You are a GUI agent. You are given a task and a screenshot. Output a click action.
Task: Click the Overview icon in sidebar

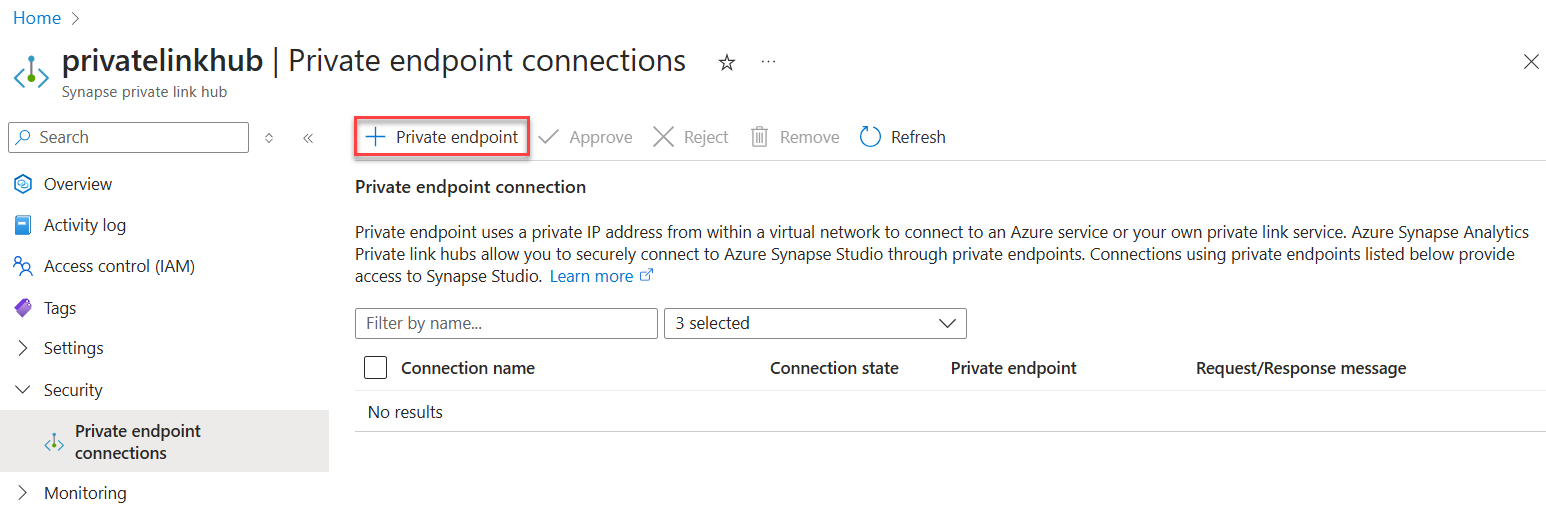[x=23, y=184]
